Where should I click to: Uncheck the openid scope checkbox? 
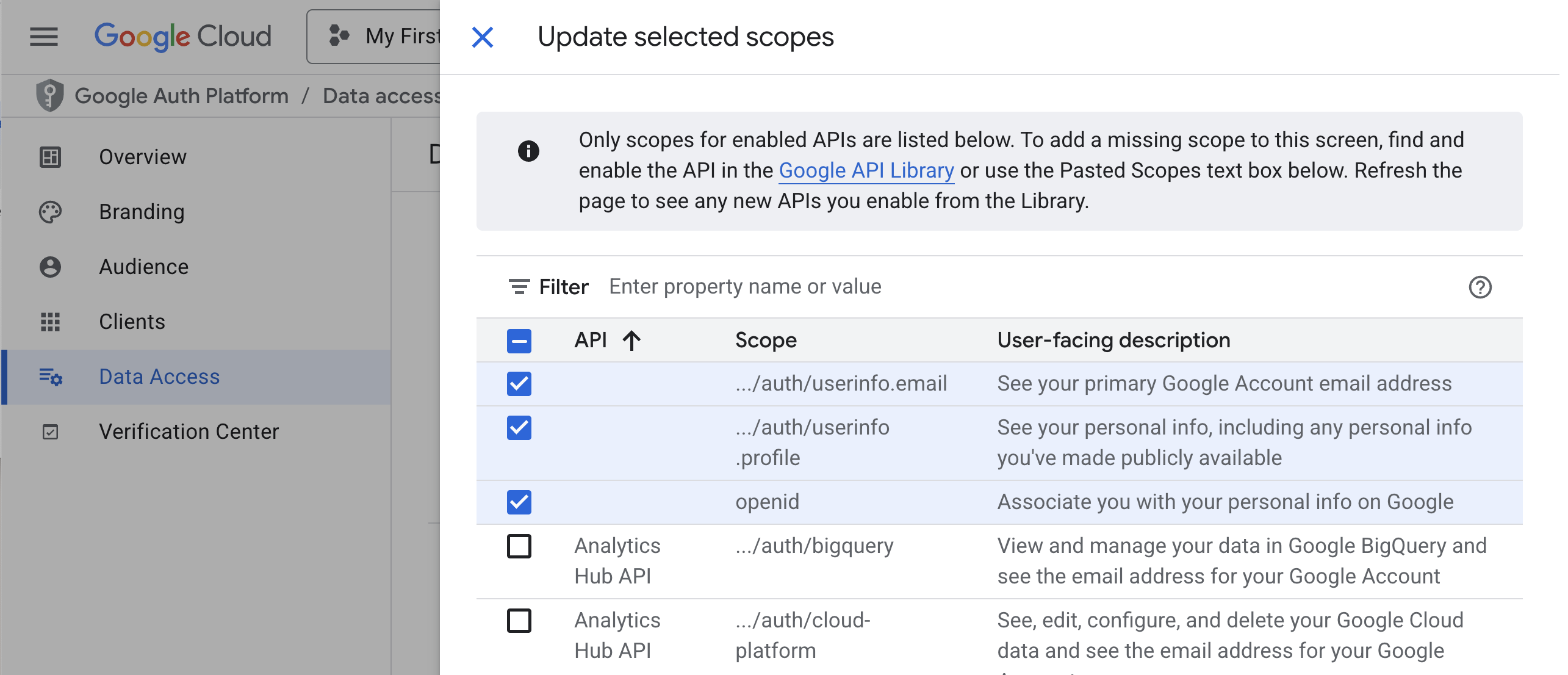click(519, 502)
